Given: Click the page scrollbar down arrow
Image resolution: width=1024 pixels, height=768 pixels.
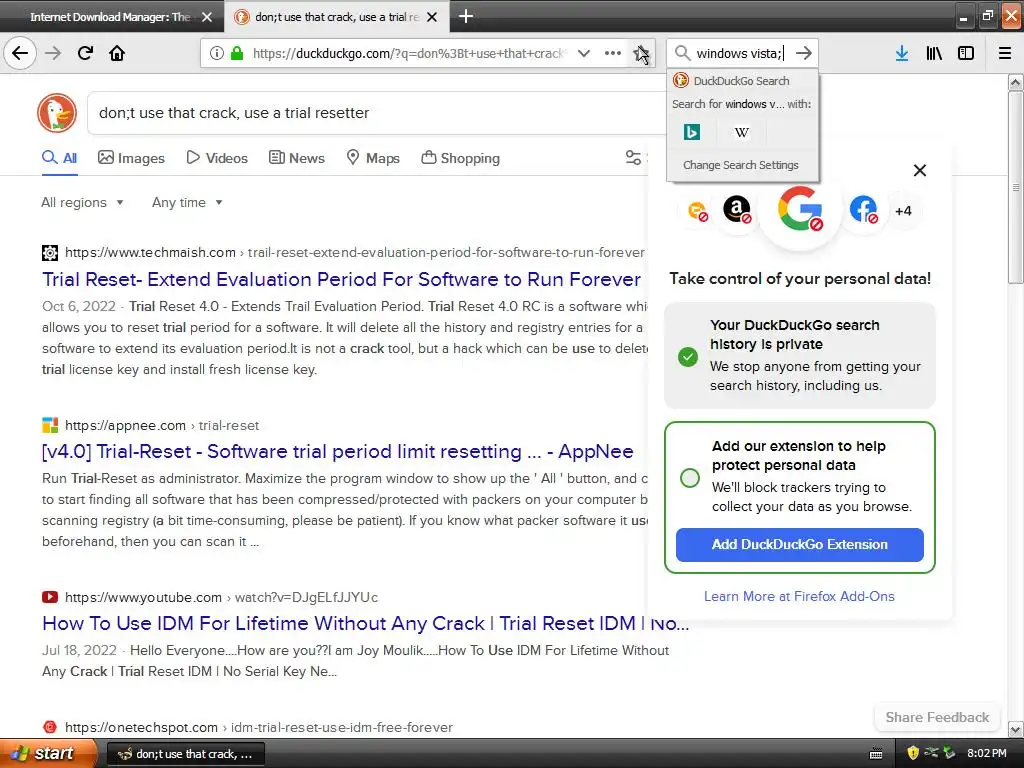Looking at the screenshot, I should pos(1016,729).
